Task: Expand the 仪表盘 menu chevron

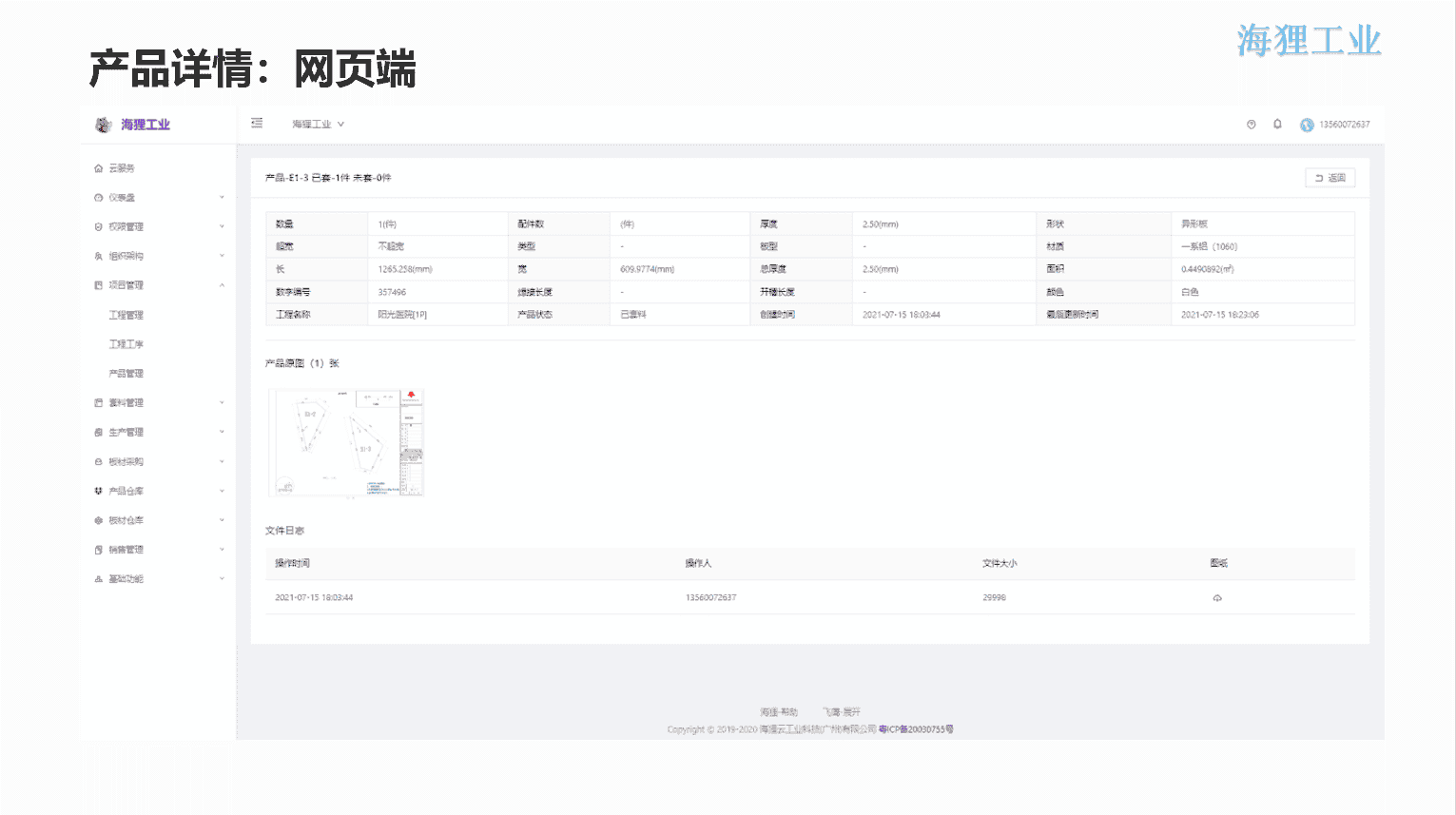Action: pos(222,198)
